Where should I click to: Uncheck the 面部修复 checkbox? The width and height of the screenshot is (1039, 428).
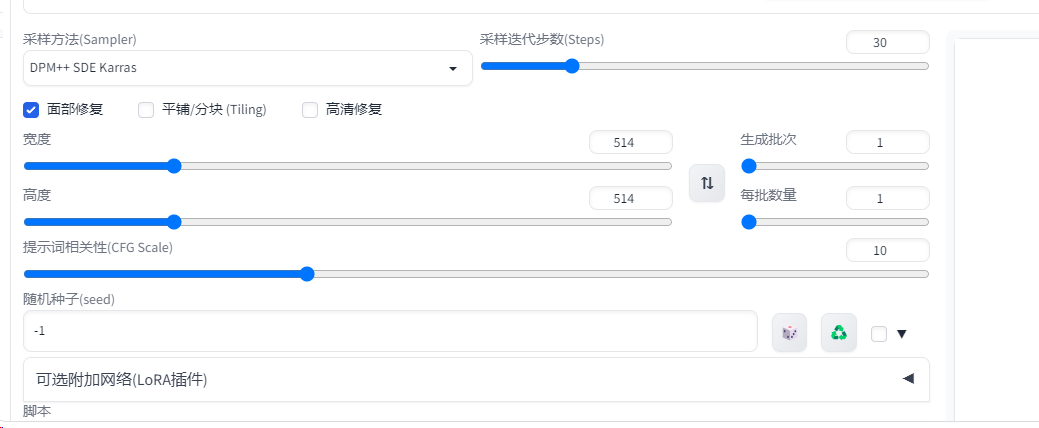pyautogui.click(x=30, y=110)
